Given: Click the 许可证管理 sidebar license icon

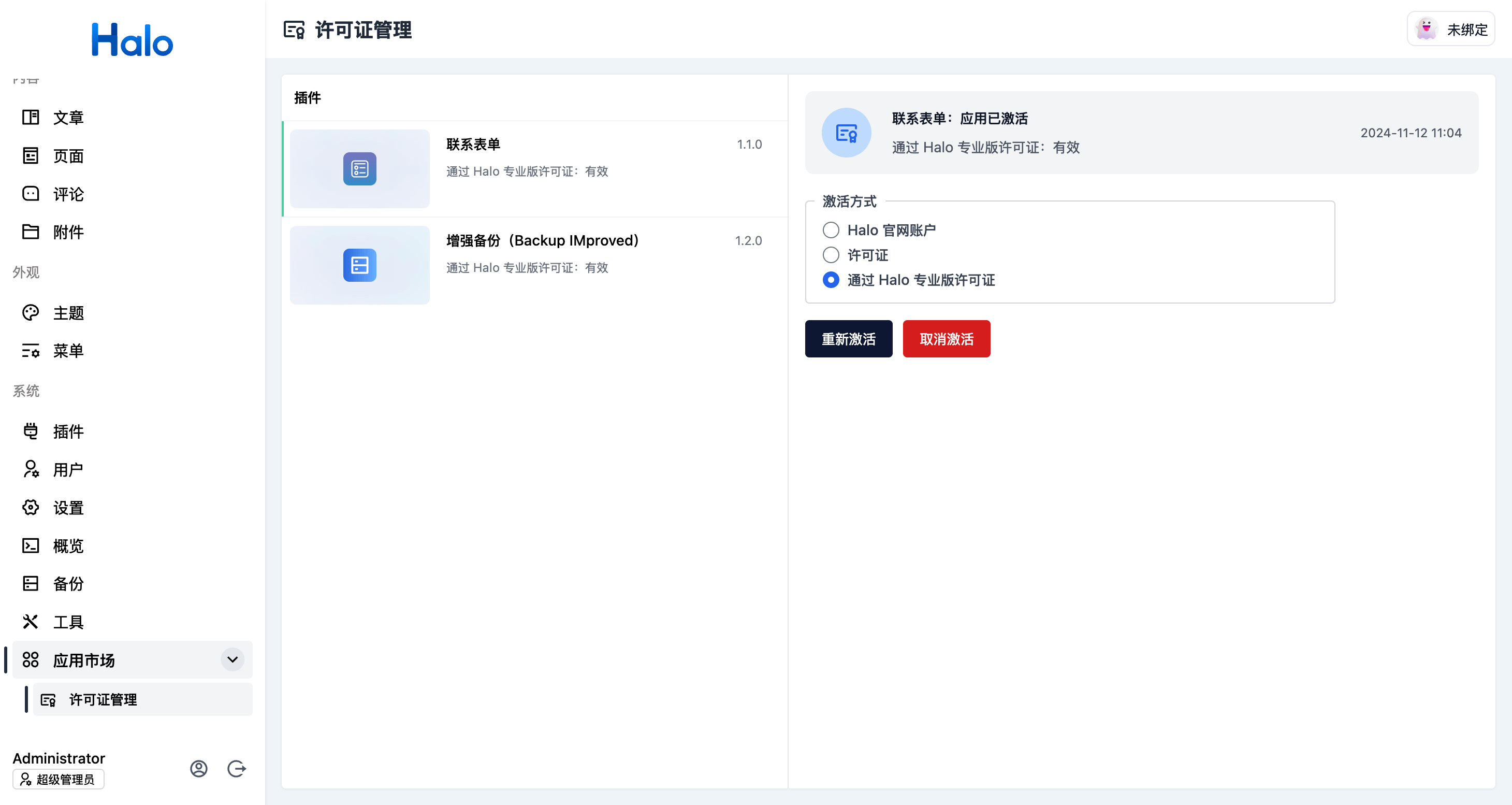Looking at the screenshot, I should click(48, 699).
